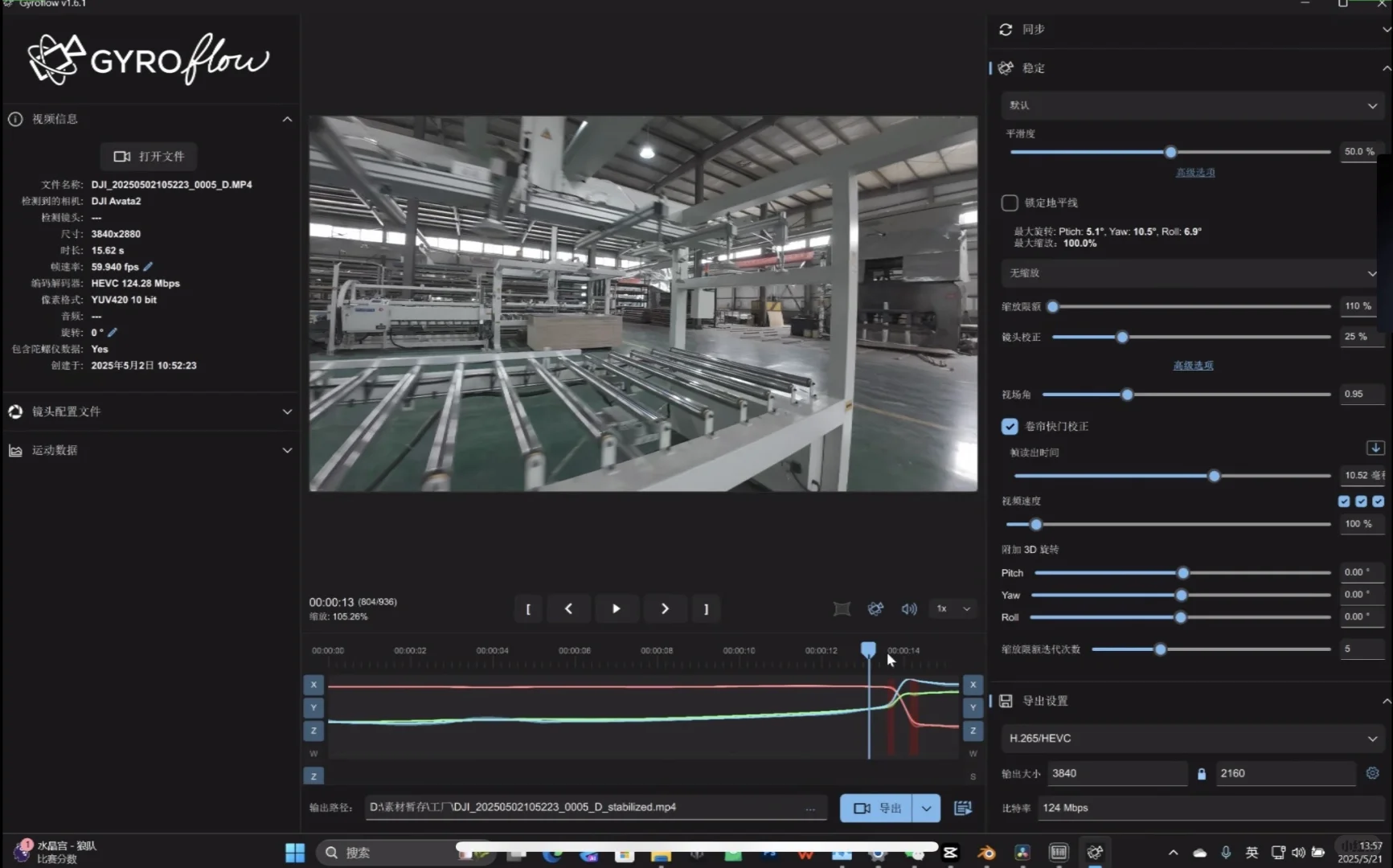This screenshot has width=1393, height=868.
Task: Click the lens profile aperture icon
Action: tap(15, 411)
